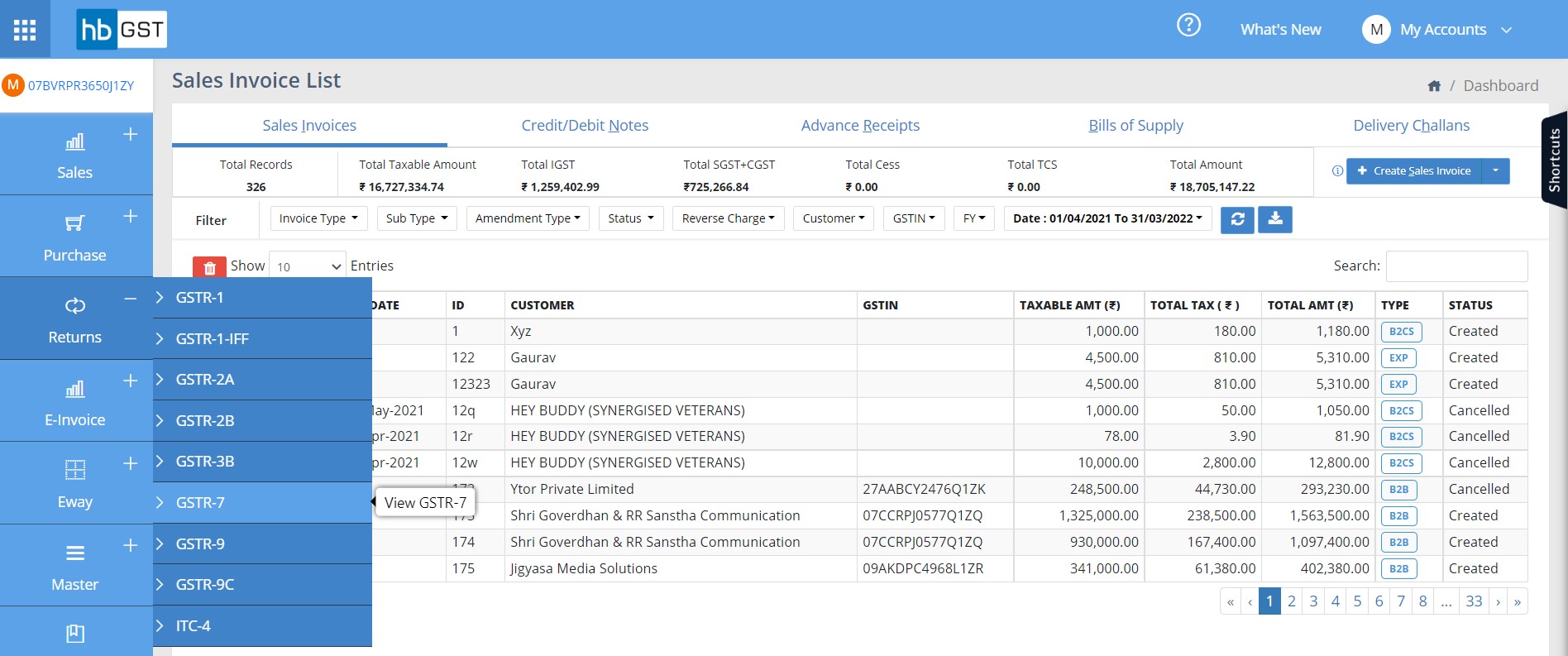
Task: Open the help question mark icon
Action: pyautogui.click(x=1188, y=26)
